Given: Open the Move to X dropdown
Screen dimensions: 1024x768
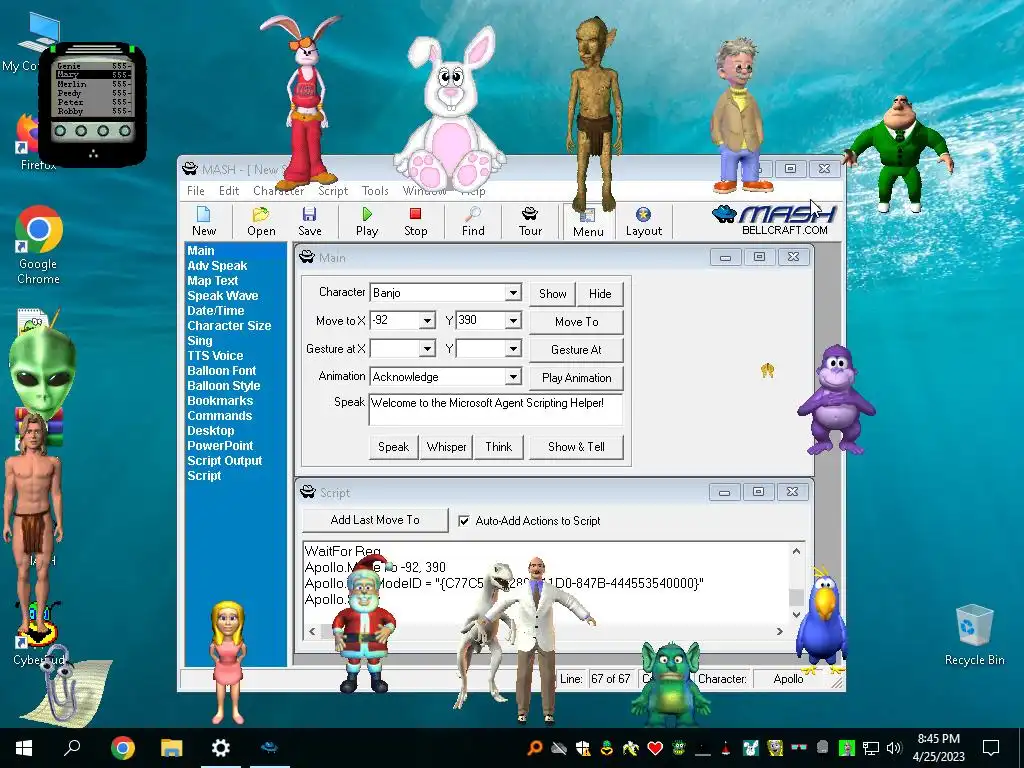Looking at the screenshot, I should click(427, 321).
